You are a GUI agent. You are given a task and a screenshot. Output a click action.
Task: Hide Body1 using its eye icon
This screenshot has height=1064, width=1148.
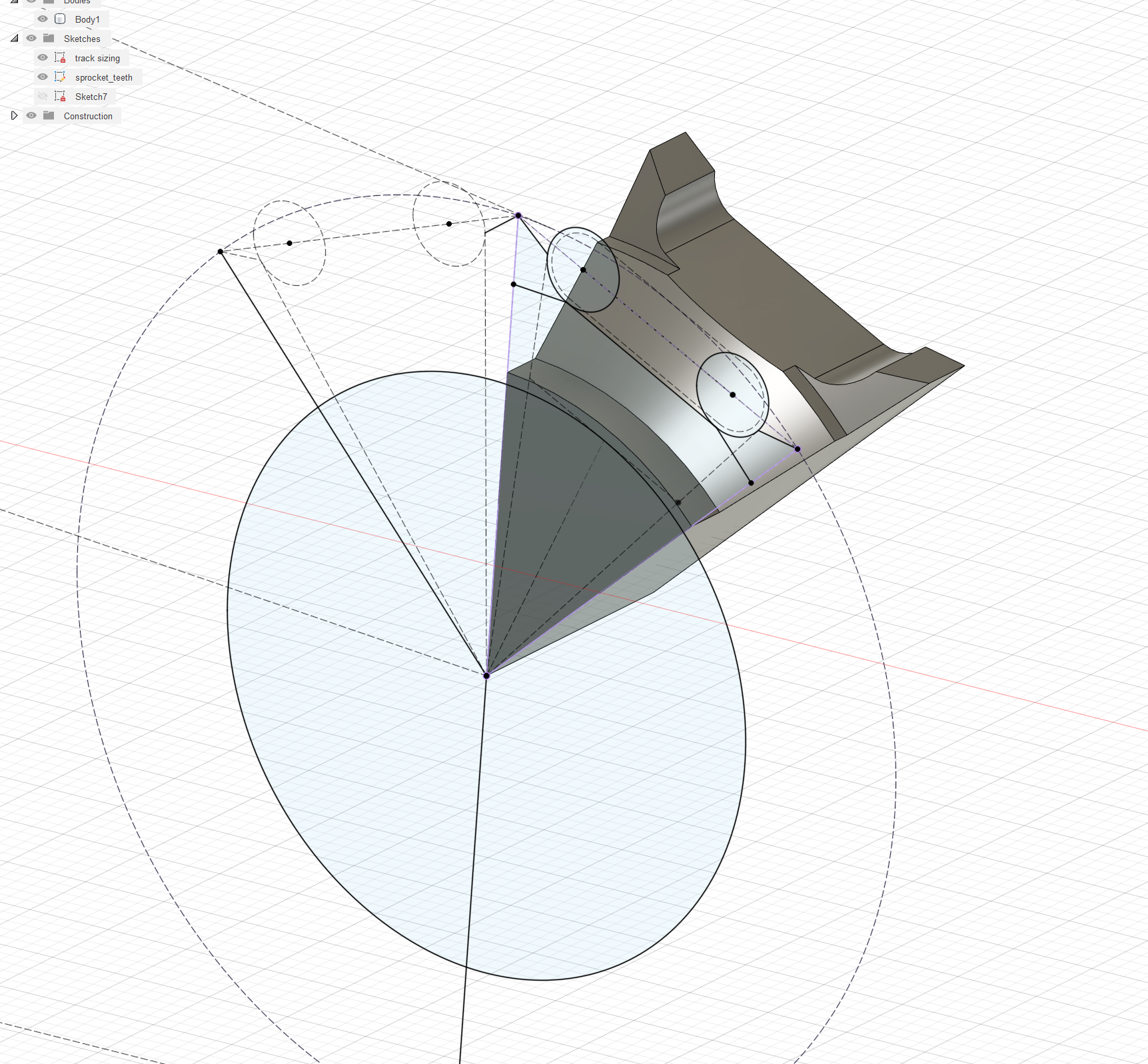click(42, 19)
